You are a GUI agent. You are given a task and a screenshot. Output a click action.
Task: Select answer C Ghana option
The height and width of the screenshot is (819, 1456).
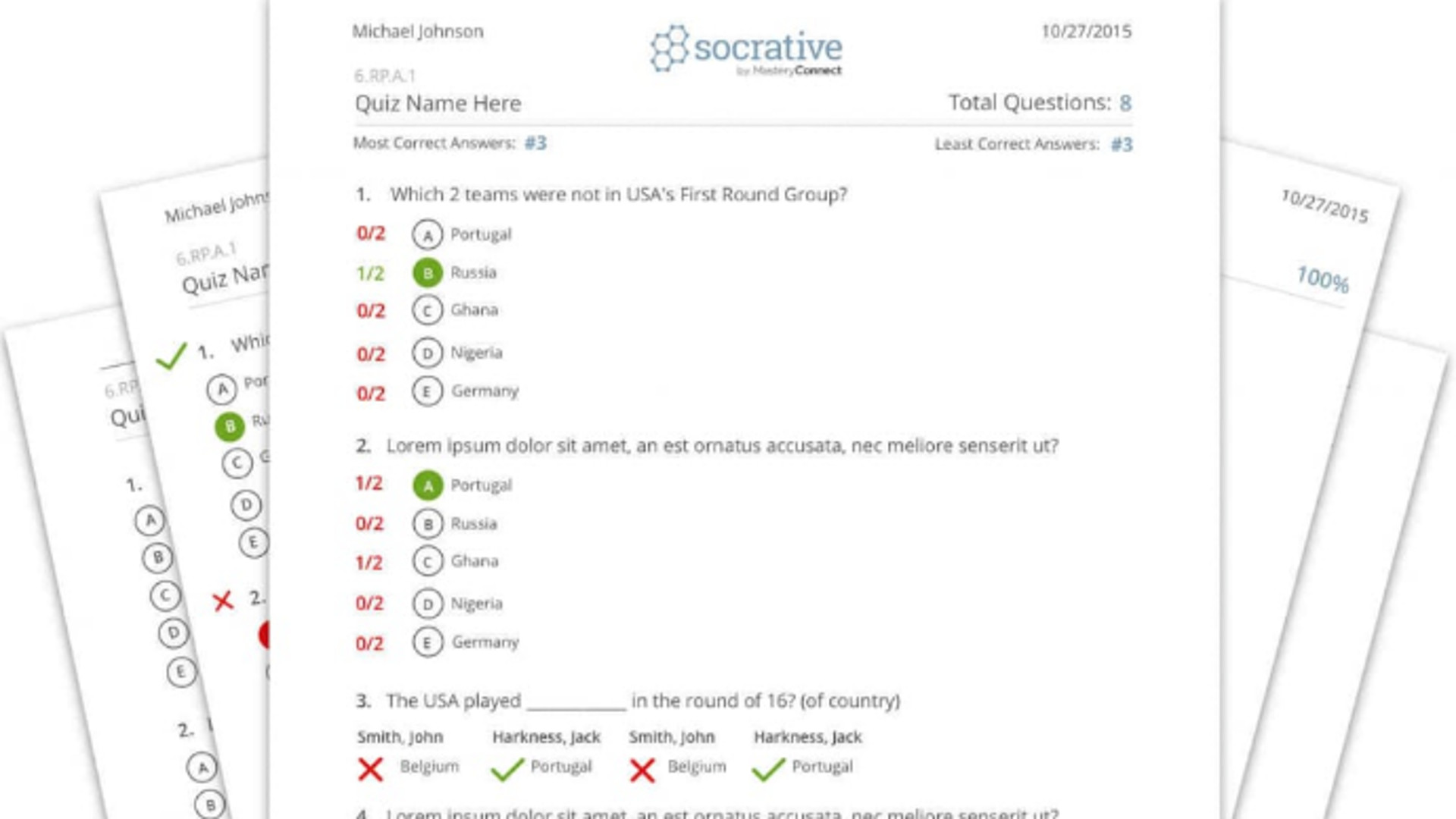click(426, 310)
